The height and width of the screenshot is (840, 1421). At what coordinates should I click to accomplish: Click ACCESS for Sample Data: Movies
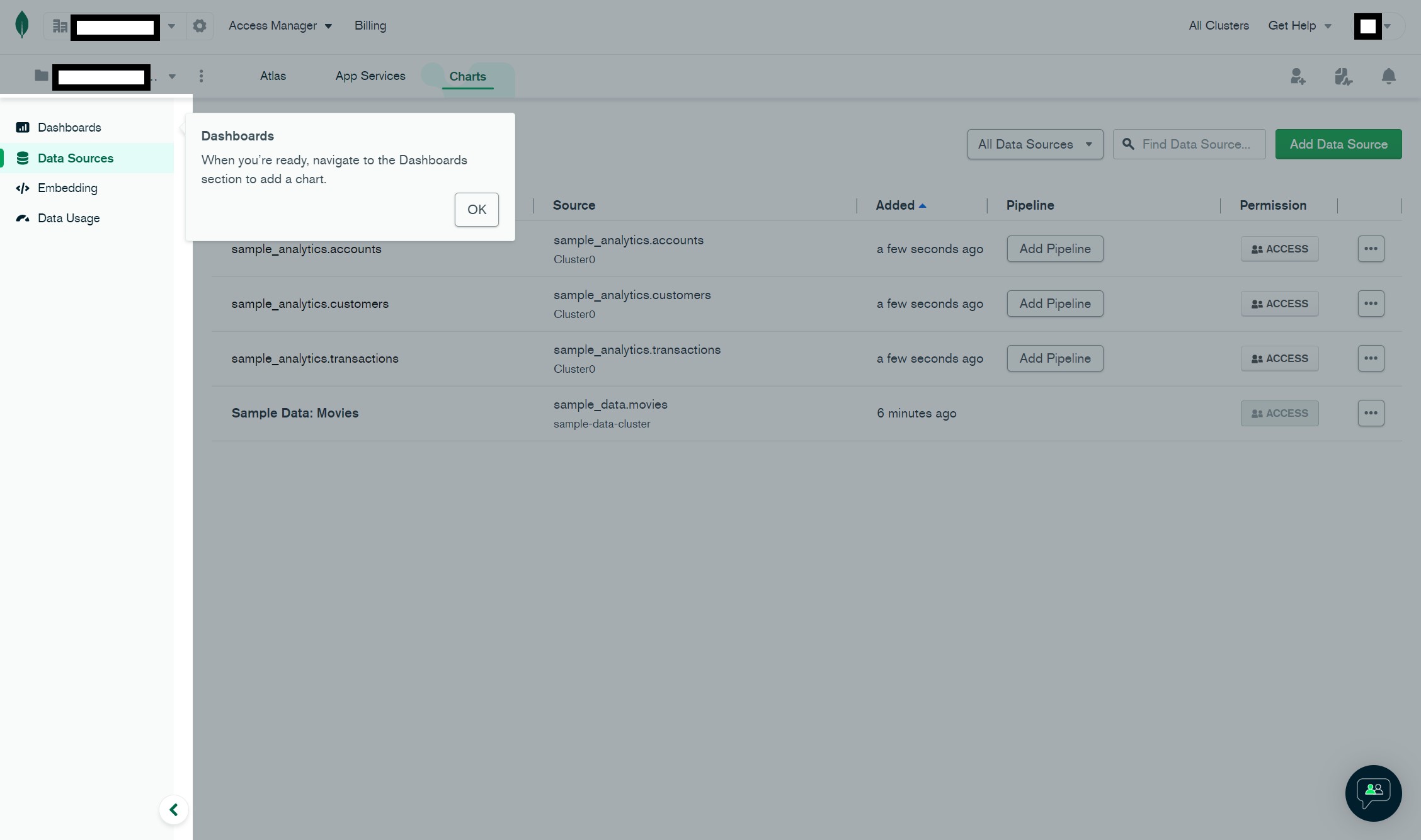(x=1279, y=413)
